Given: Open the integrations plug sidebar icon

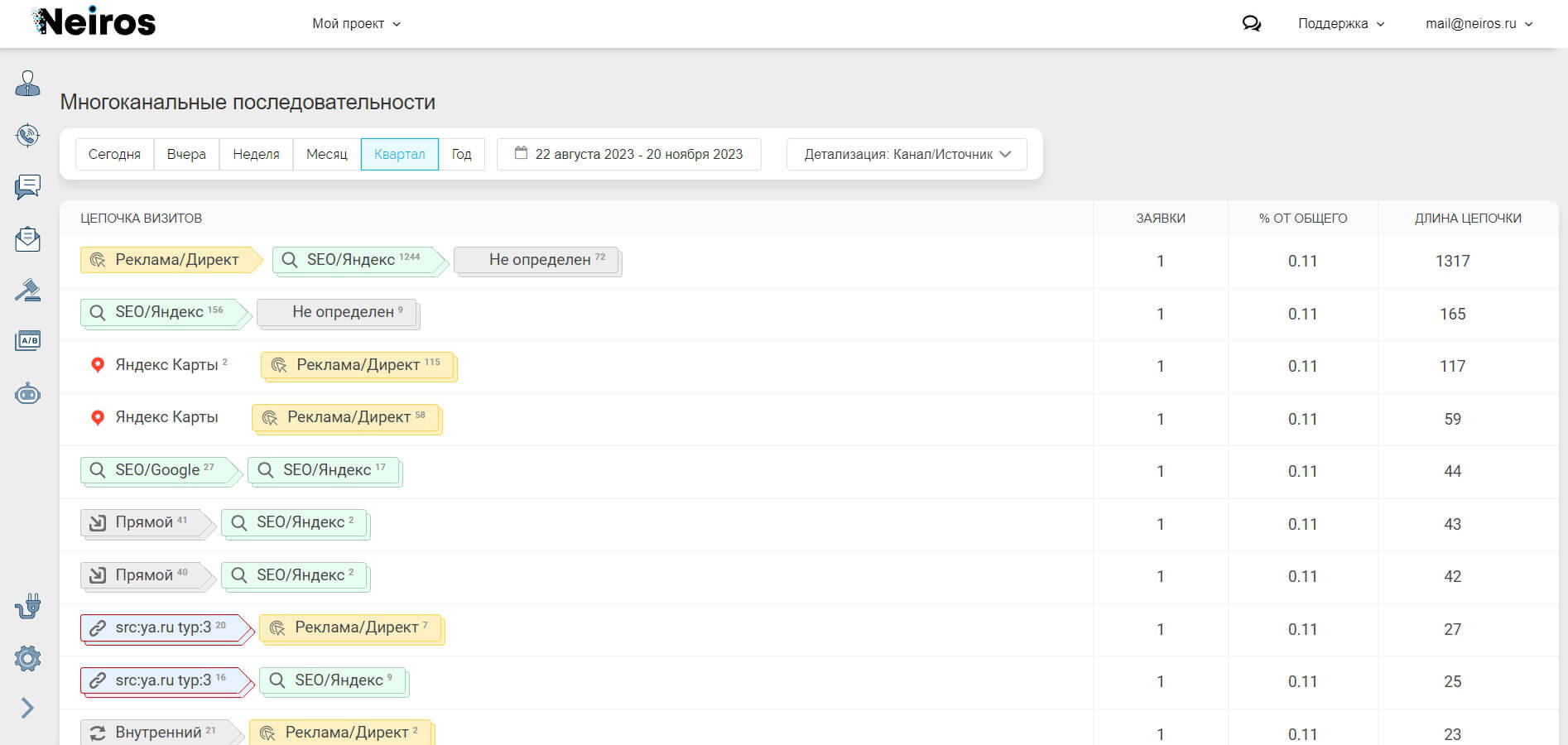Looking at the screenshot, I should (27, 607).
